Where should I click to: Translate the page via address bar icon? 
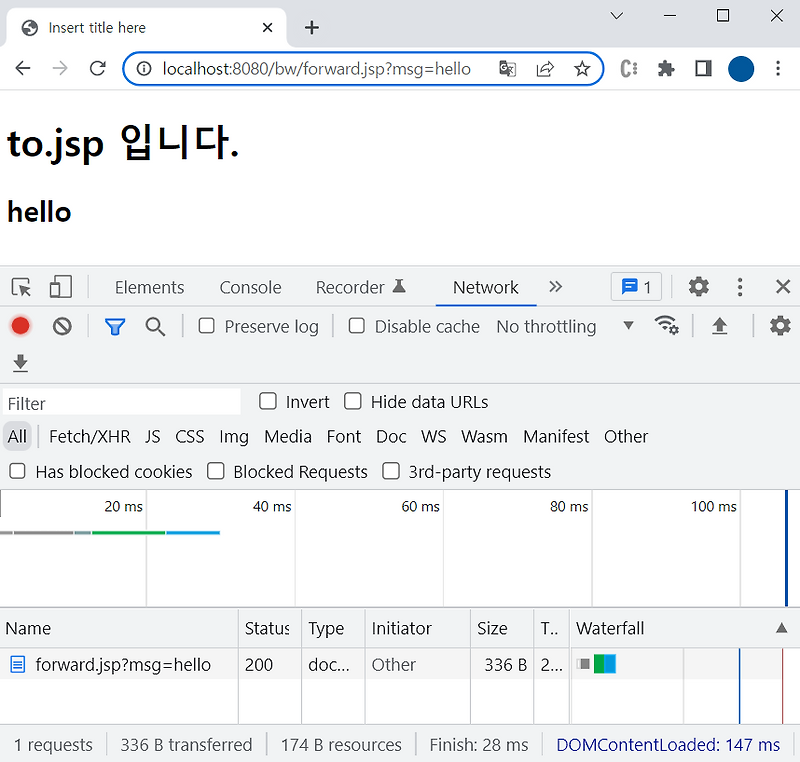point(507,68)
